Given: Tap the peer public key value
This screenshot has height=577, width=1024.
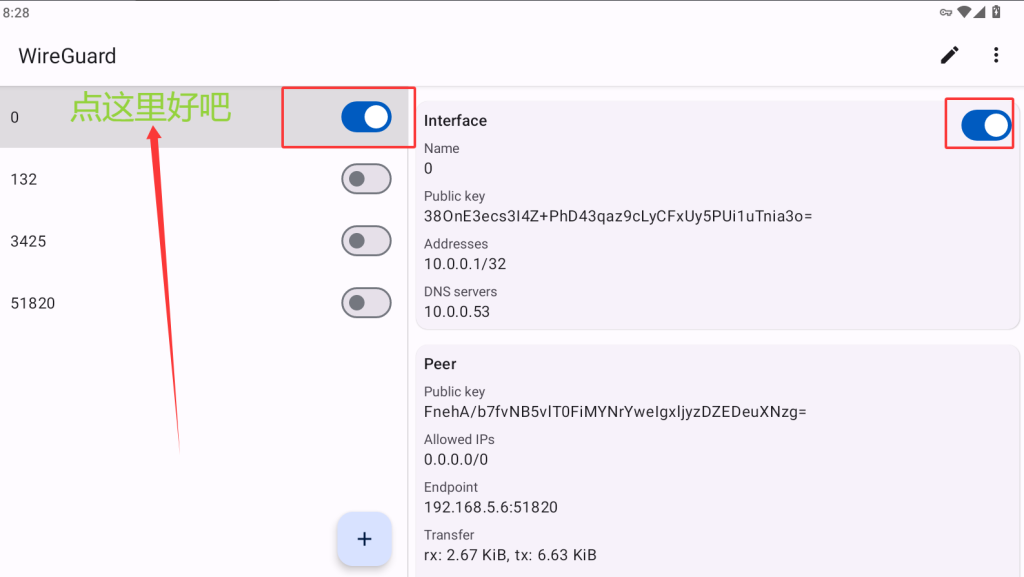Looking at the screenshot, I should pos(615,412).
